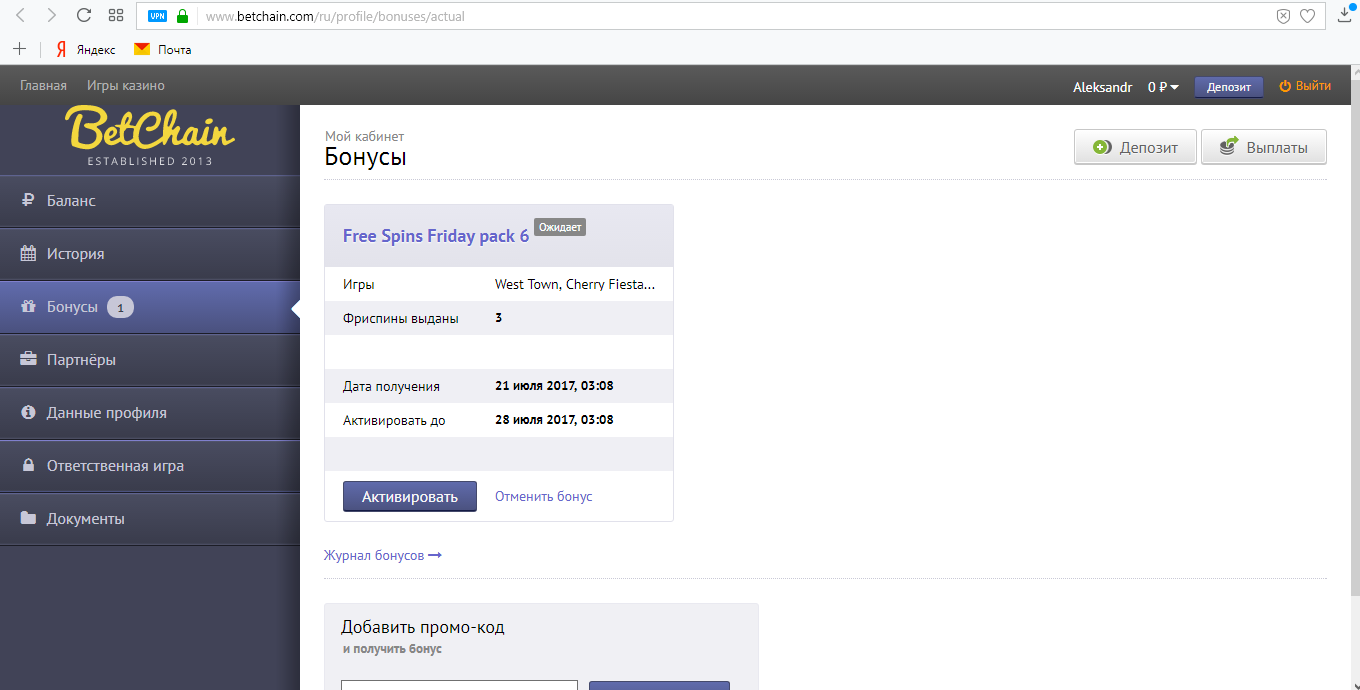Screen dimensions: 1360x690
Task: Cancel the bonus via Отменить бонус
Action: pos(543,497)
